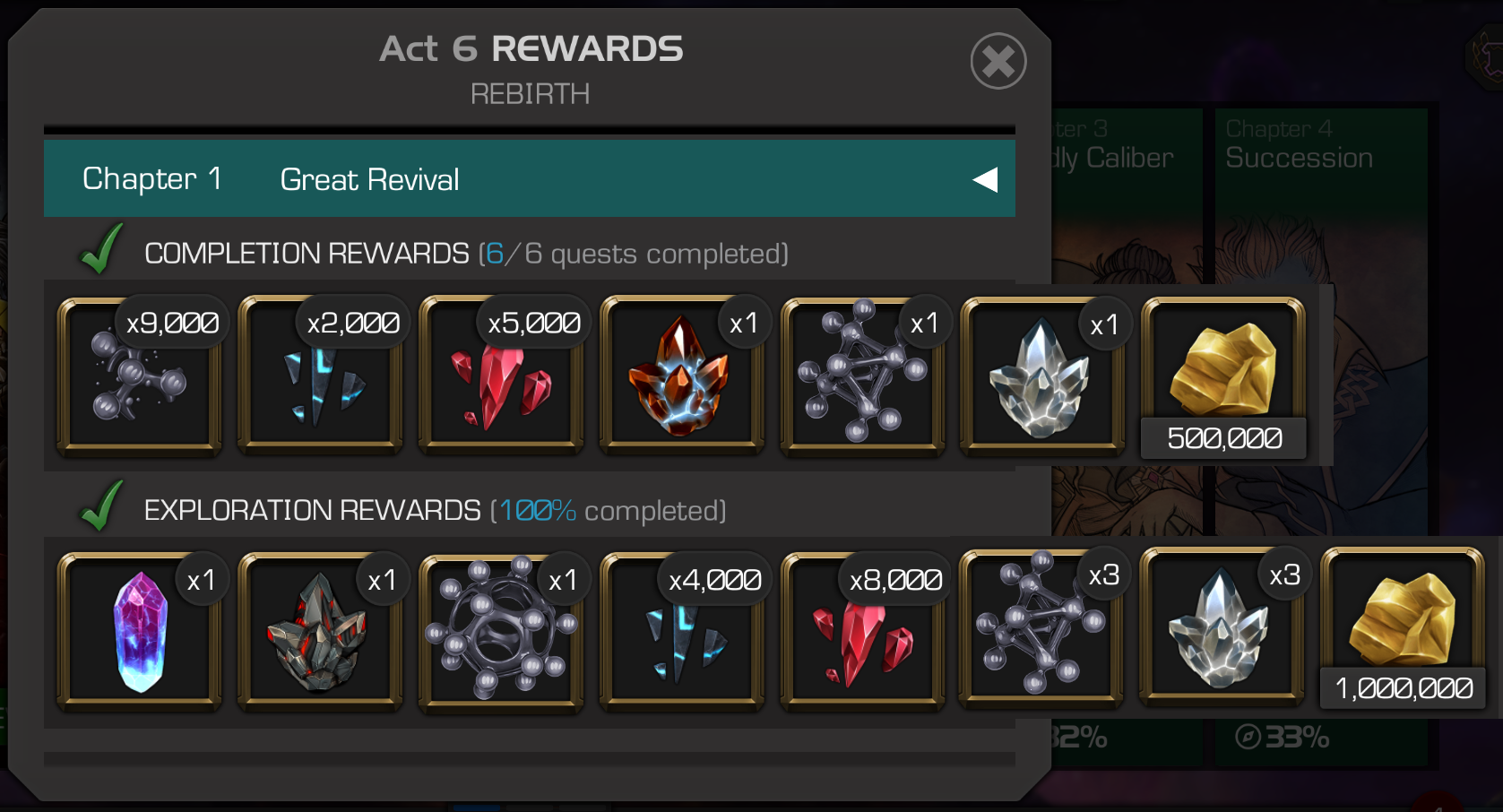Select the ring-shaped catalyst x1 reward
Image resolution: width=1503 pixels, height=812 pixels.
pos(501,632)
